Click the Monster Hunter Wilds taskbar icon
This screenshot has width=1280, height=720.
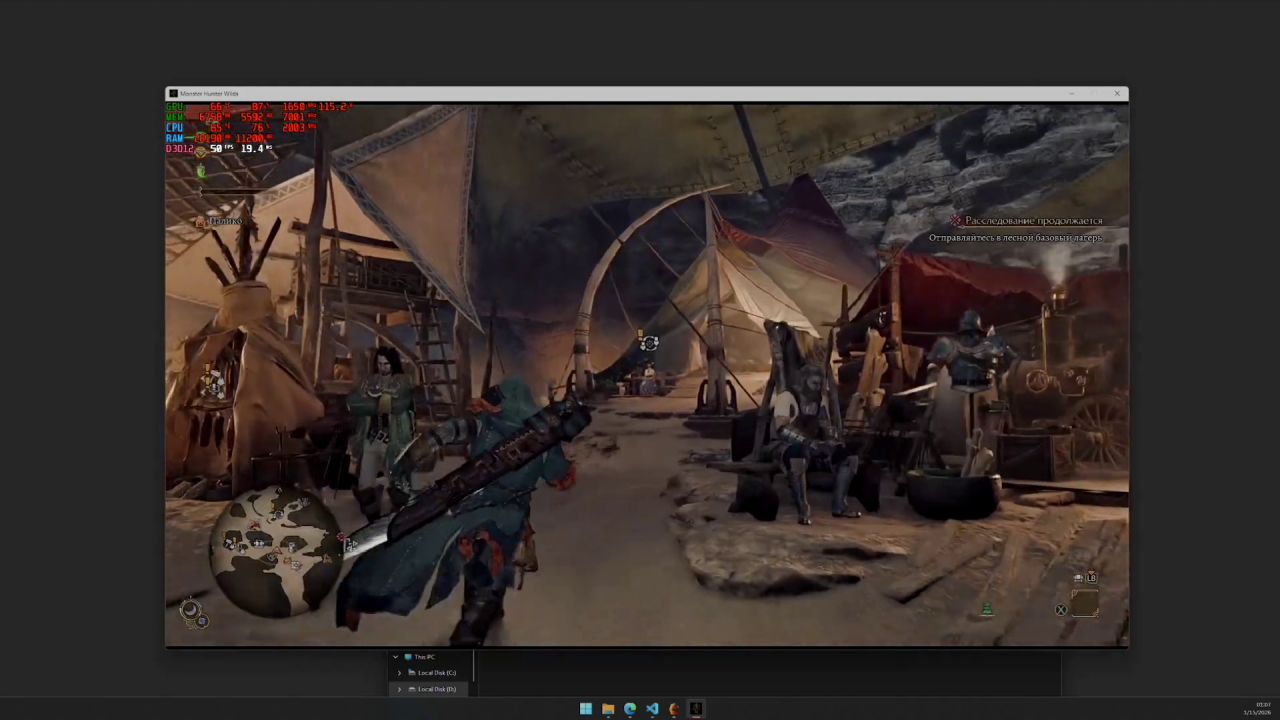tap(696, 709)
